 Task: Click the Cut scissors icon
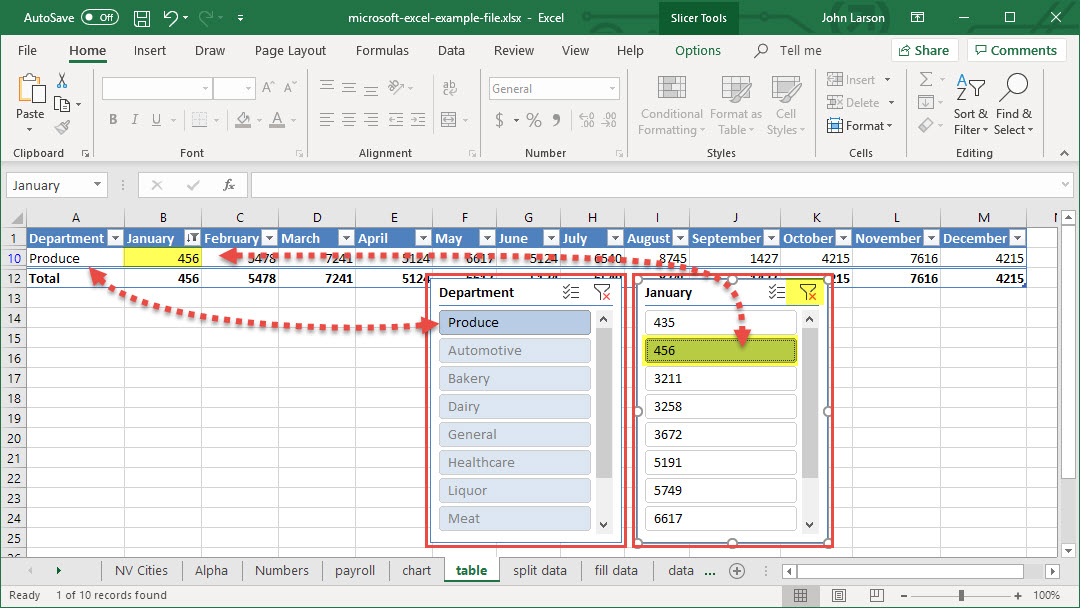point(62,81)
